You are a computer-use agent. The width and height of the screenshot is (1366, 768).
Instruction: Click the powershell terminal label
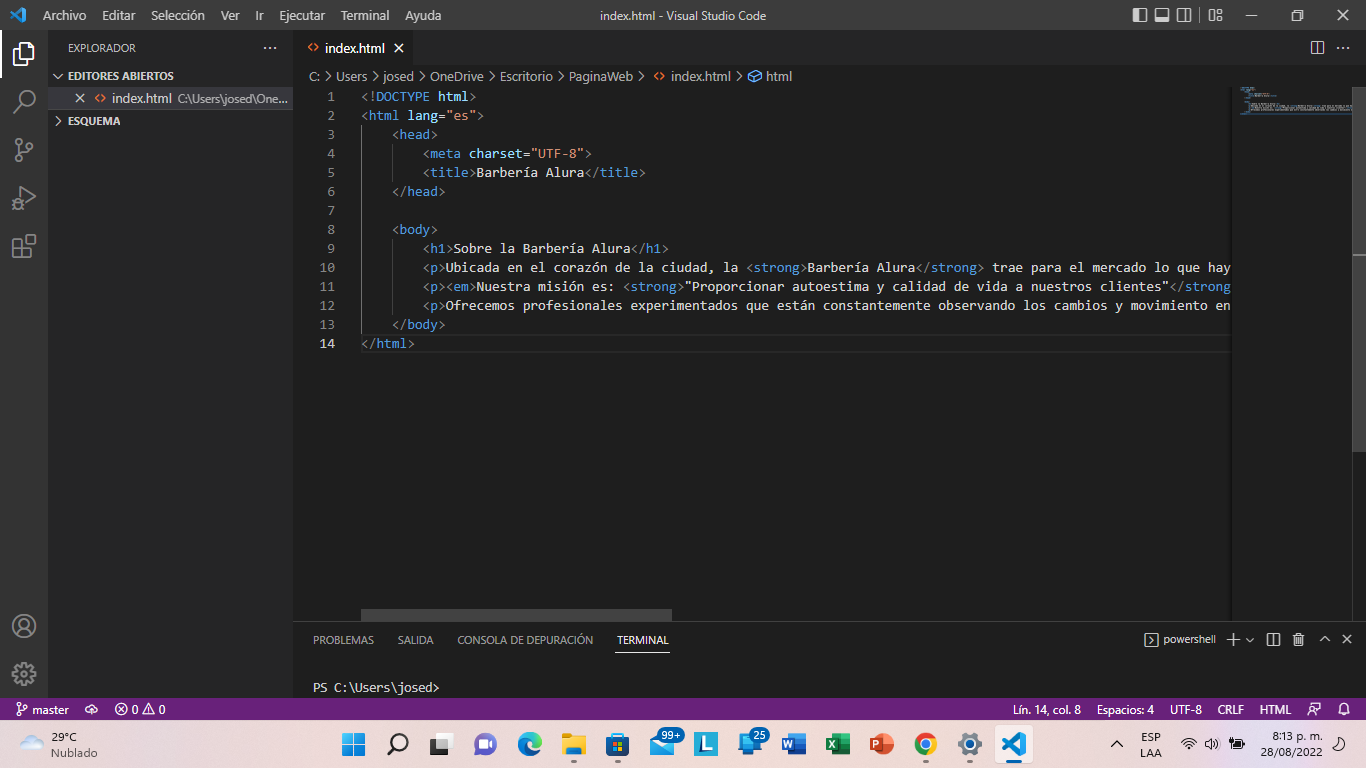[x=1180, y=639]
